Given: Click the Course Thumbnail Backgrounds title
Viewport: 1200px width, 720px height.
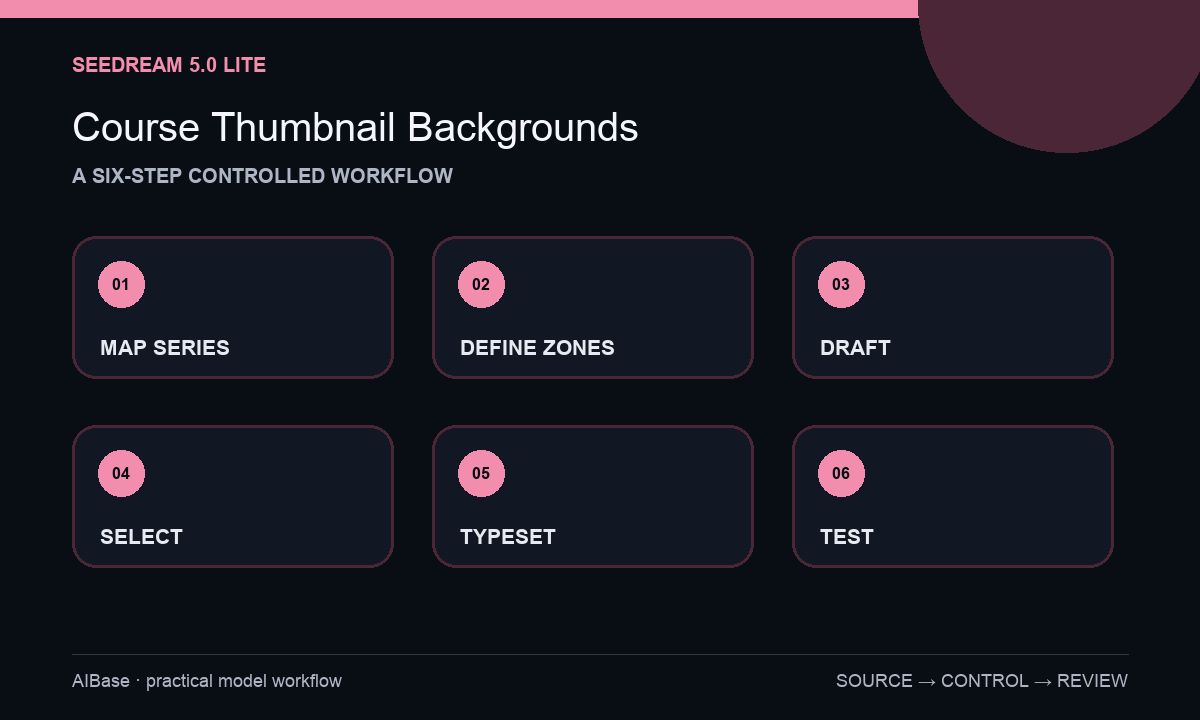Looking at the screenshot, I should (355, 128).
